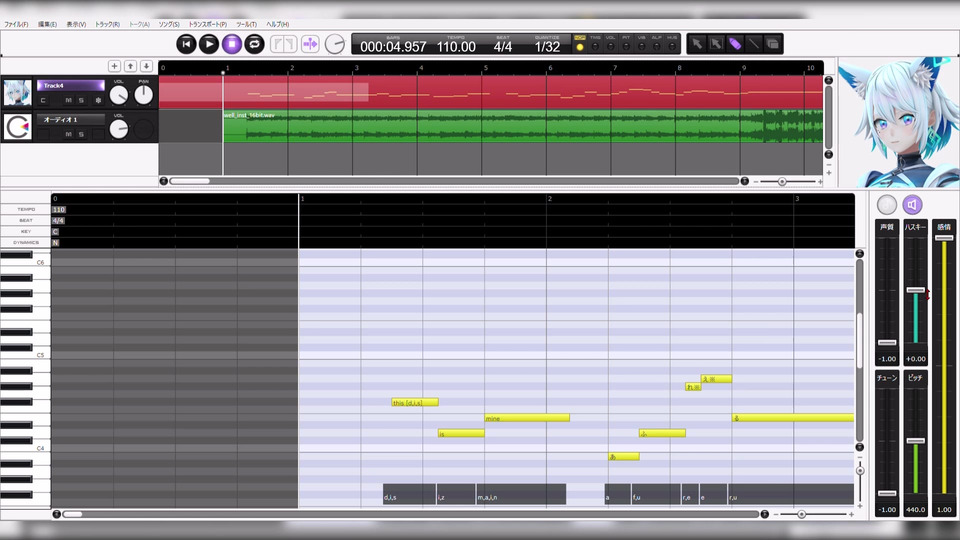Click the loop range brackets icon
Viewport: 960px width, 540px height.
(283, 44)
